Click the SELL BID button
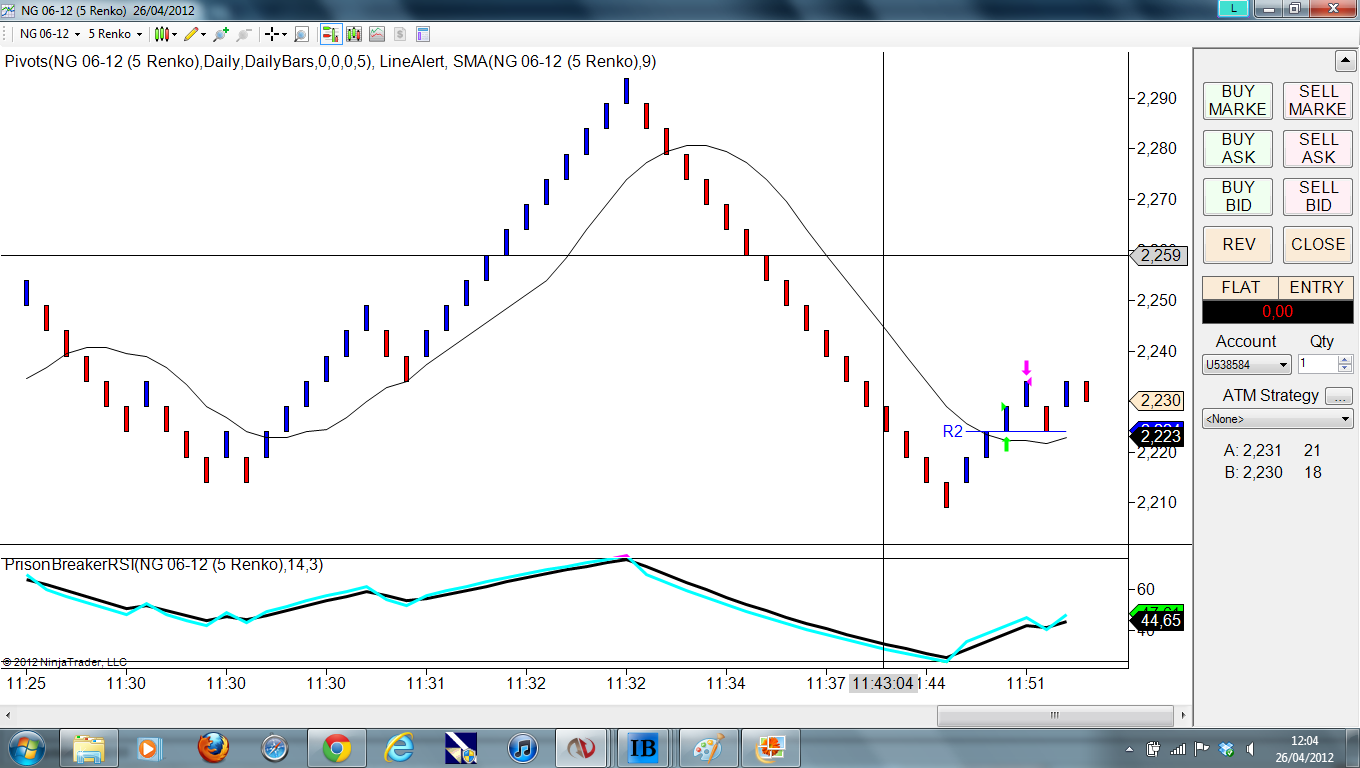Image resolution: width=1360 pixels, height=768 pixels. pyautogui.click(x=1318, y=196)
